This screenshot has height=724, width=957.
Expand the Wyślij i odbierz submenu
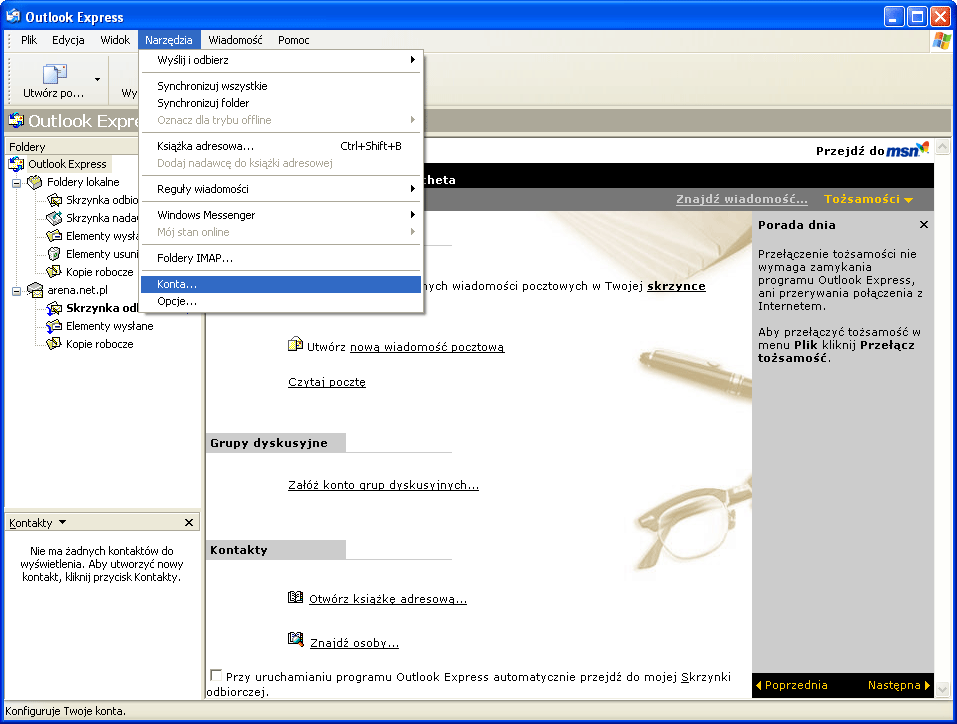coord(413,60)
